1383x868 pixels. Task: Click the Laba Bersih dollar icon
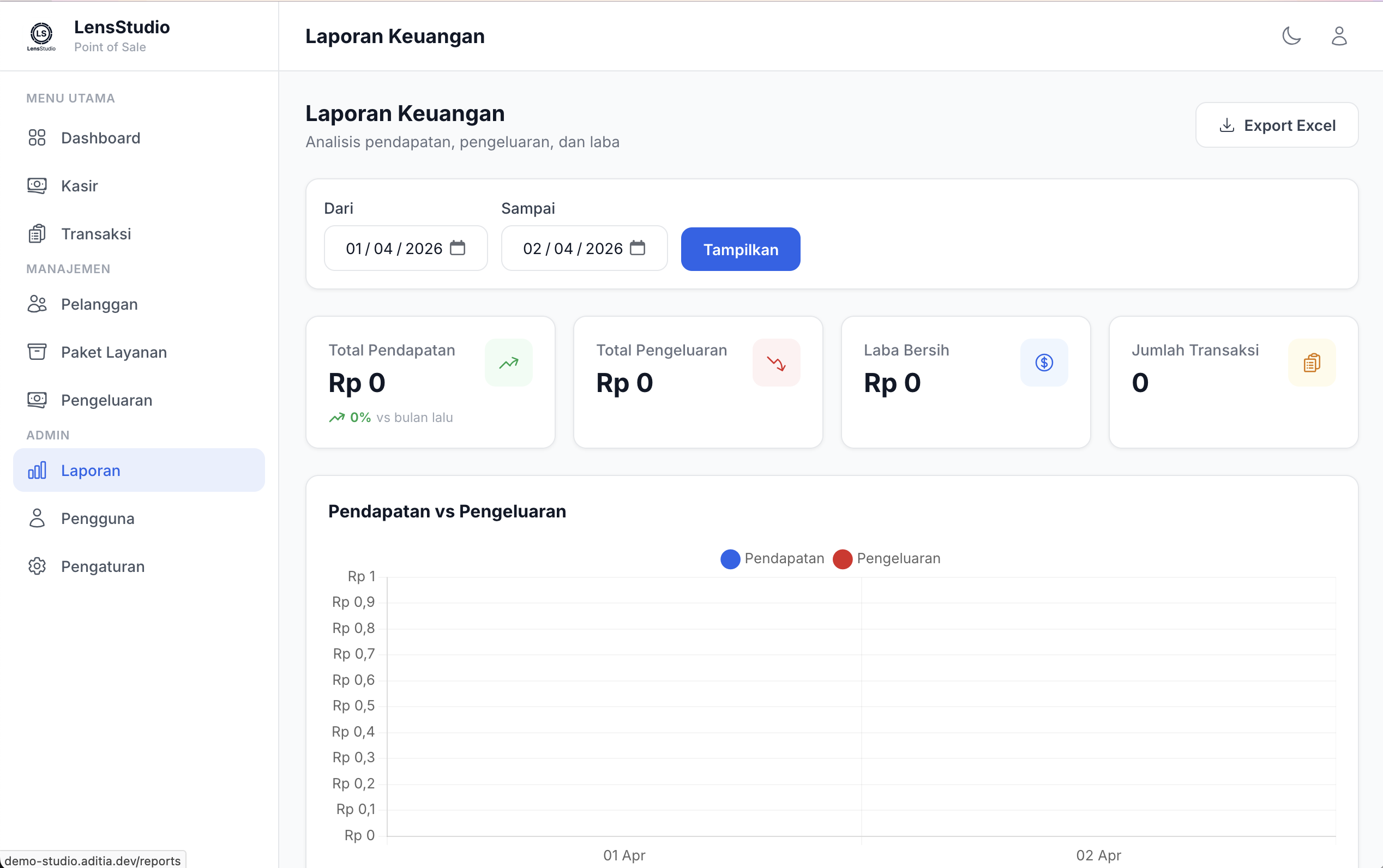point(1044,363)
